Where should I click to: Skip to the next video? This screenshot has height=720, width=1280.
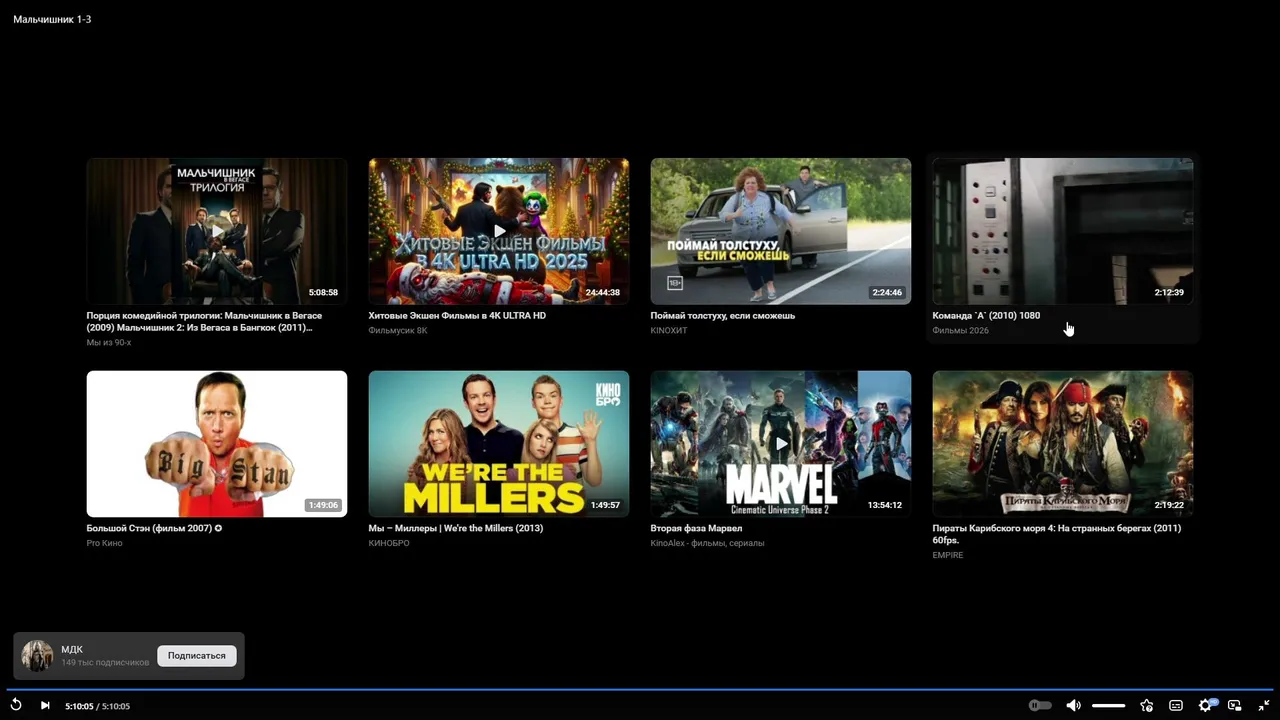click(x=45, y=705)
